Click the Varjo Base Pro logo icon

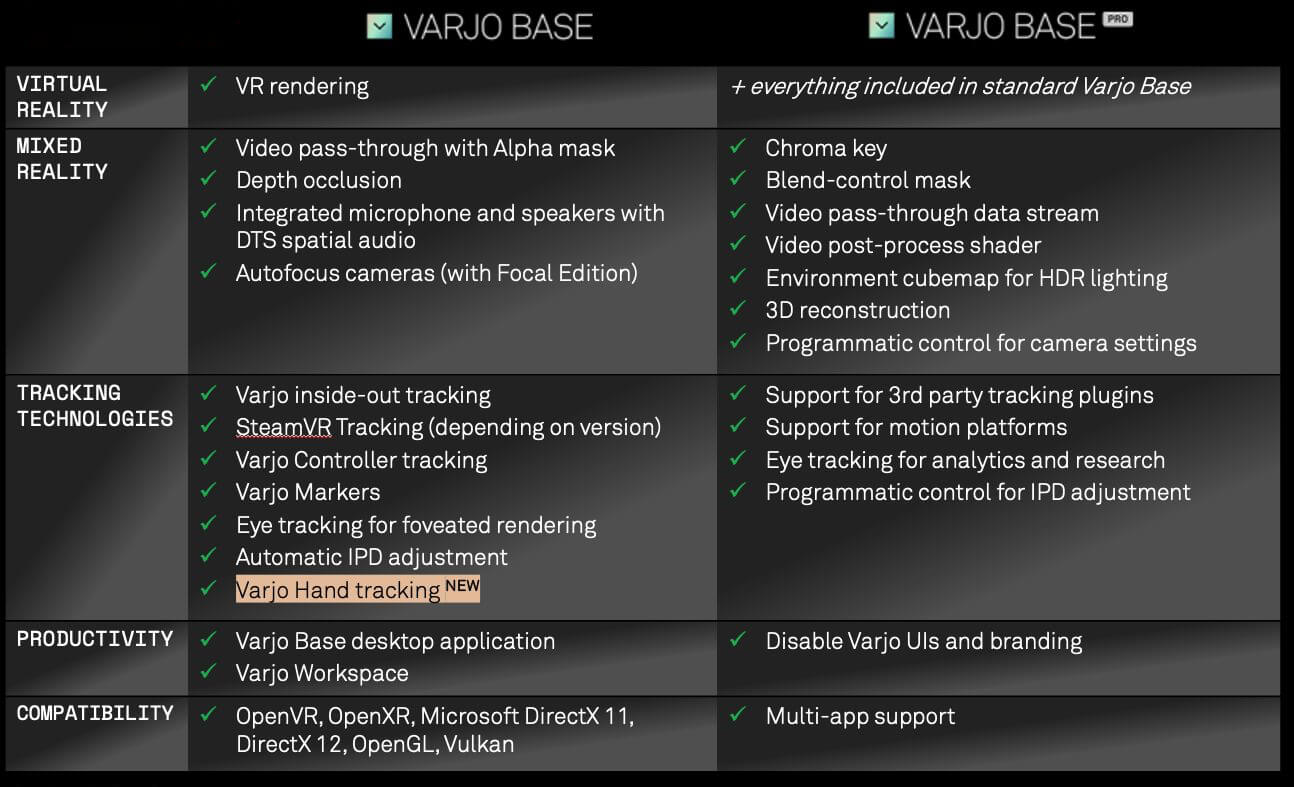[x=881, y=26]
